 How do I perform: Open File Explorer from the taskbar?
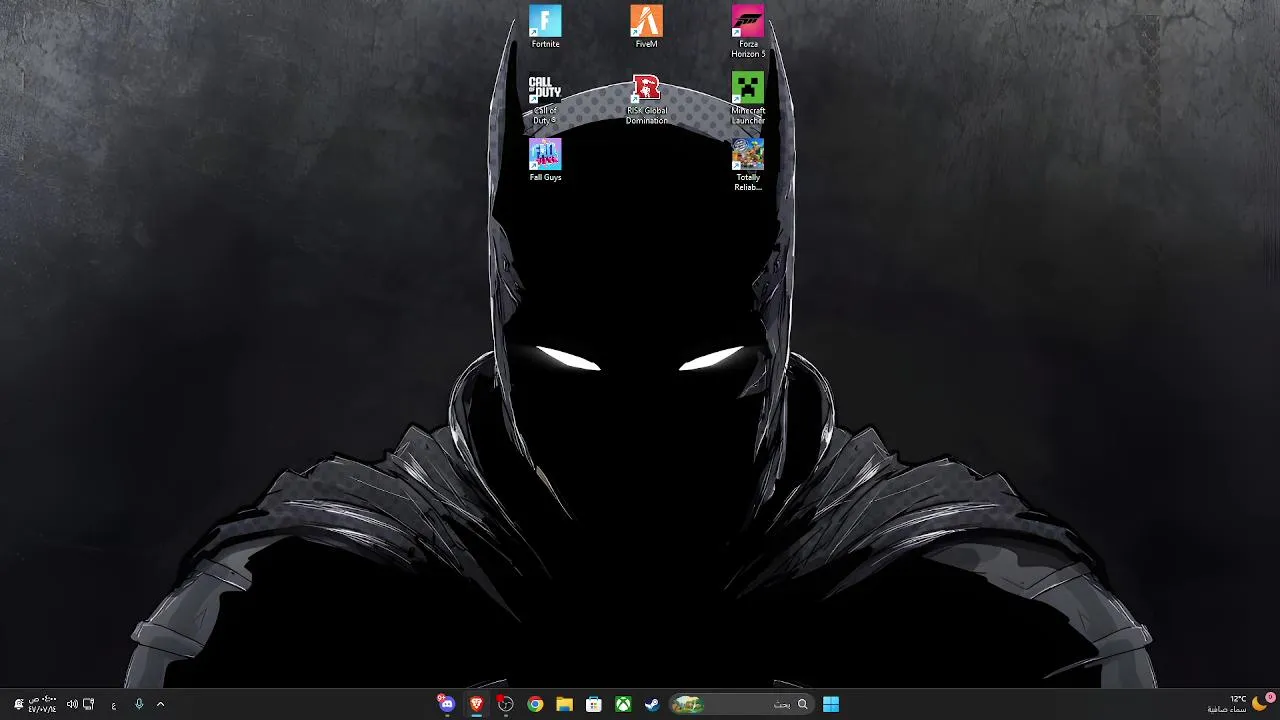[564, 704]
